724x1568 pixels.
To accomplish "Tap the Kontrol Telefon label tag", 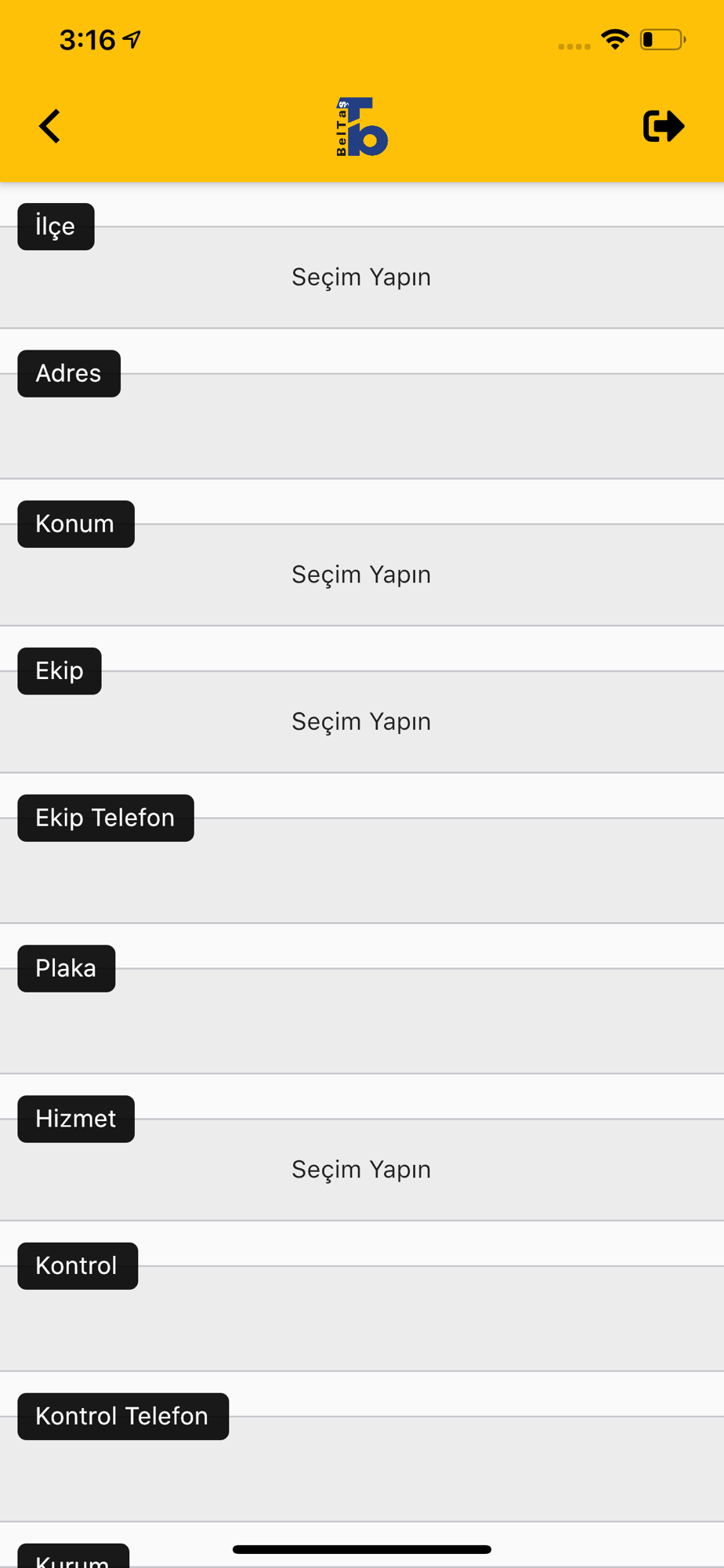I will click(x=123, y=1417).
